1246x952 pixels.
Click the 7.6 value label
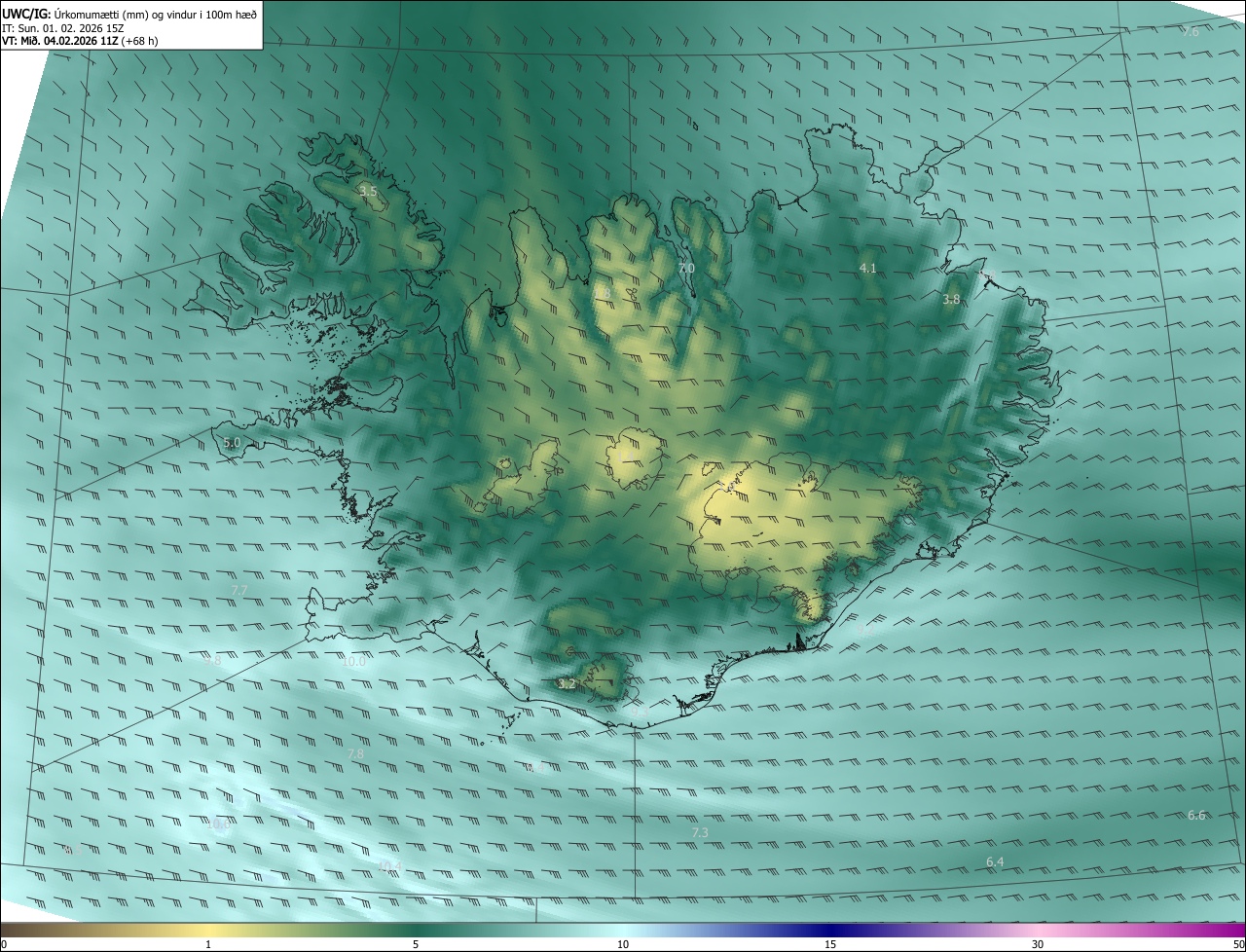[1191, 31]
